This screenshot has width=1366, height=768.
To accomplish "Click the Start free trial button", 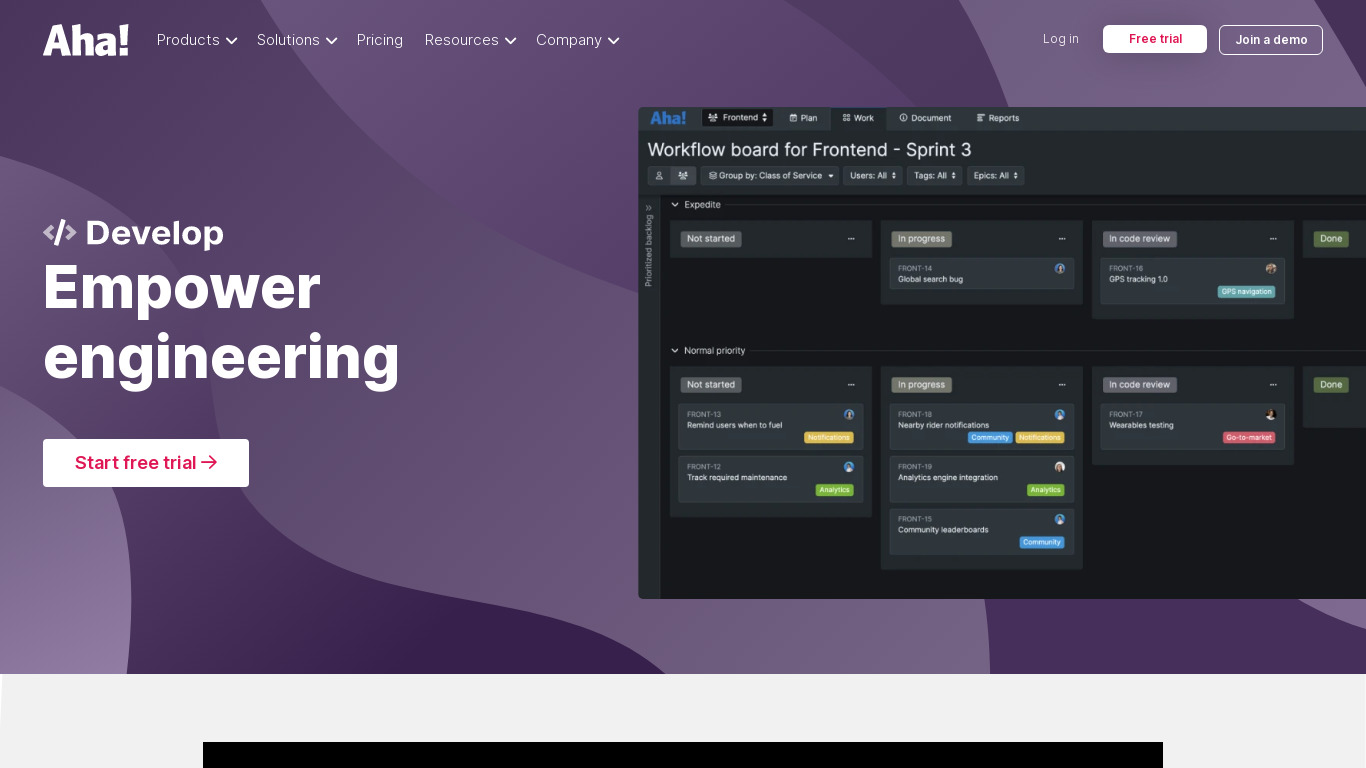I will pyautogui.click(x=146, y=463).
